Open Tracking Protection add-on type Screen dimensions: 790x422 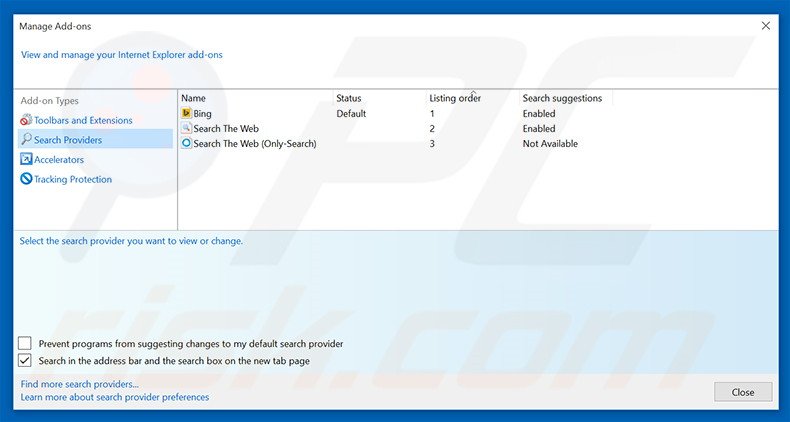click(x=73, y=179)
